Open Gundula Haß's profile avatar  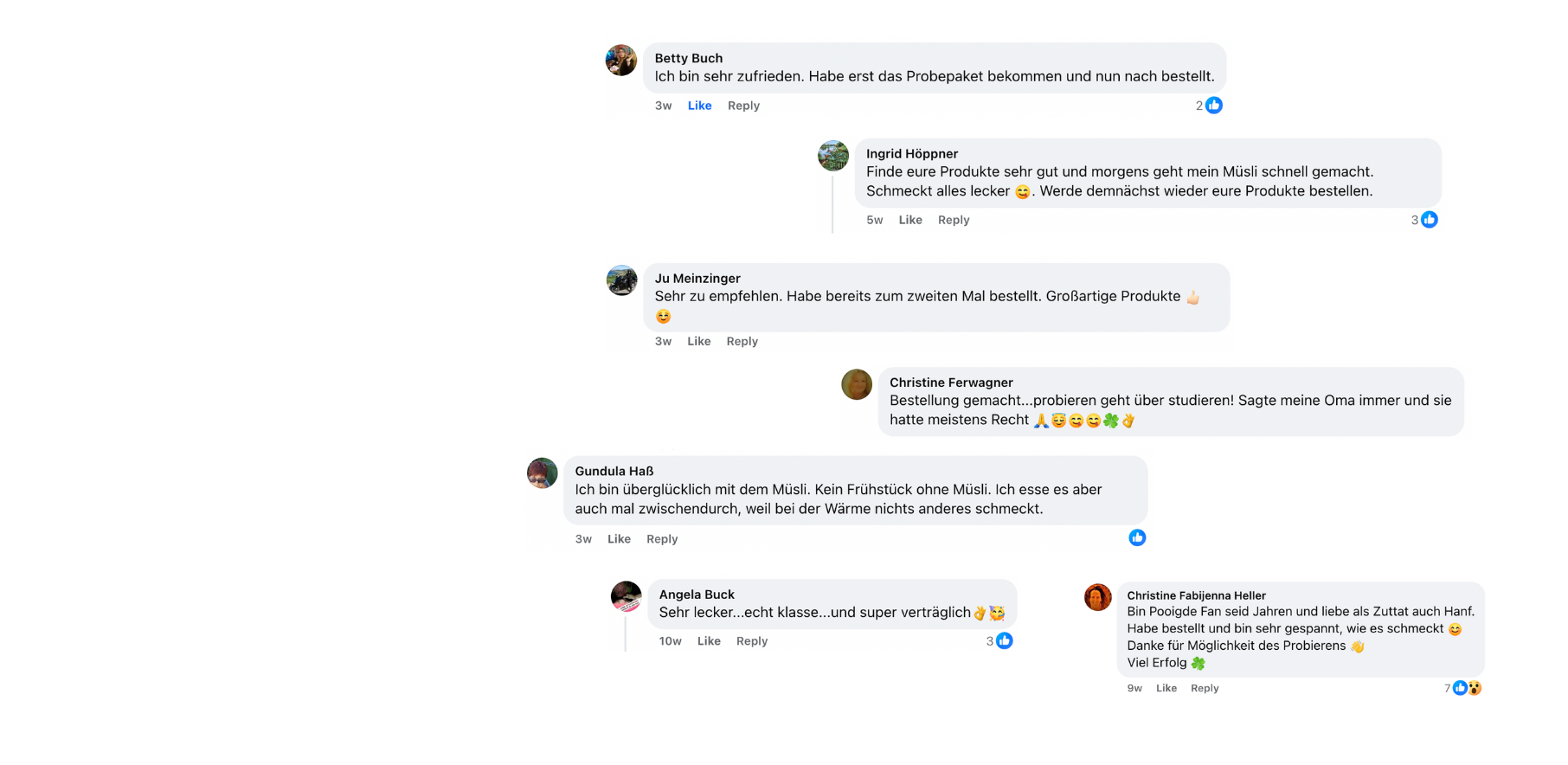(543, 473)
